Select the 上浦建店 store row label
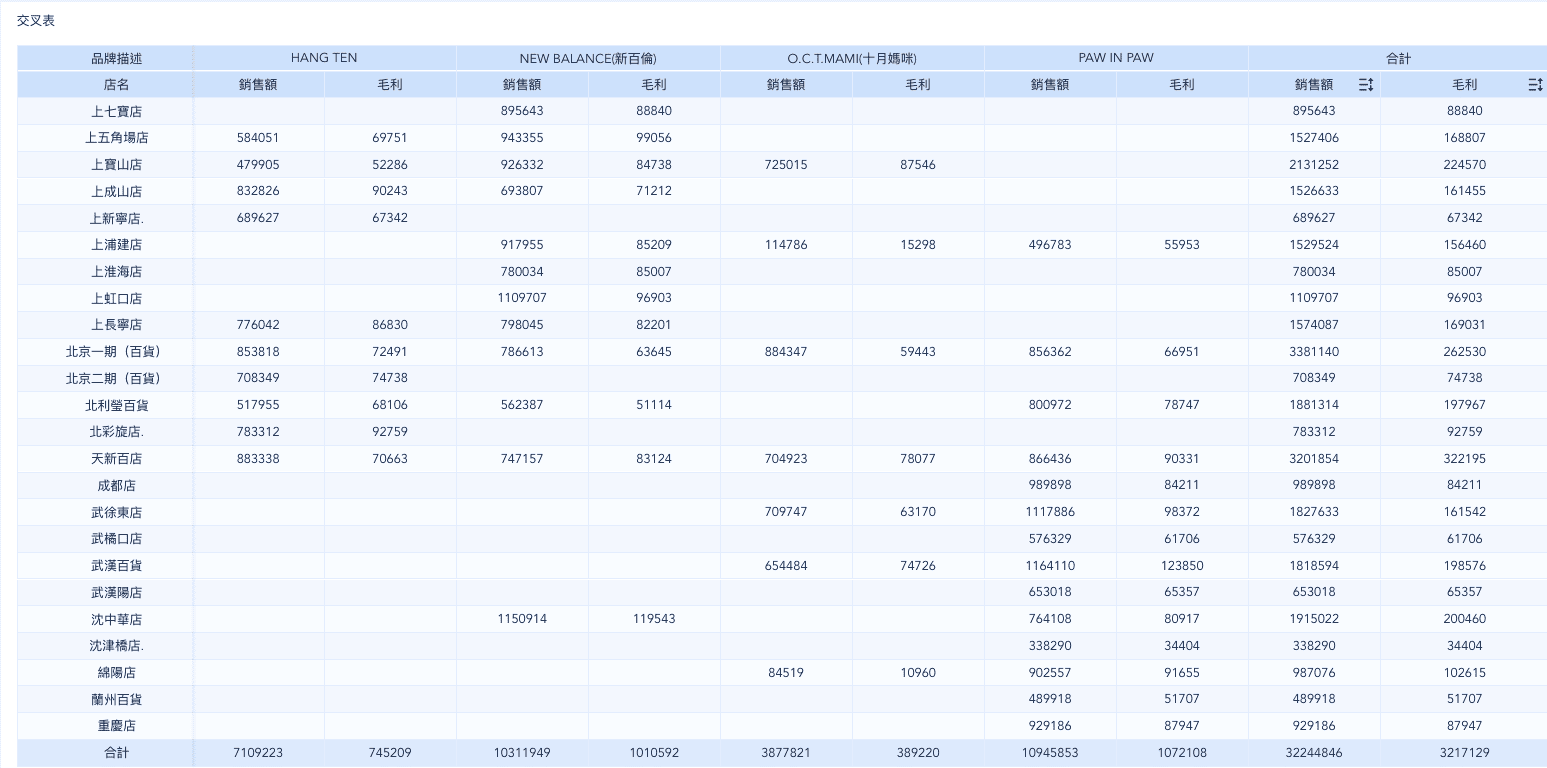 pyautogui.click(x=117, y=245)
